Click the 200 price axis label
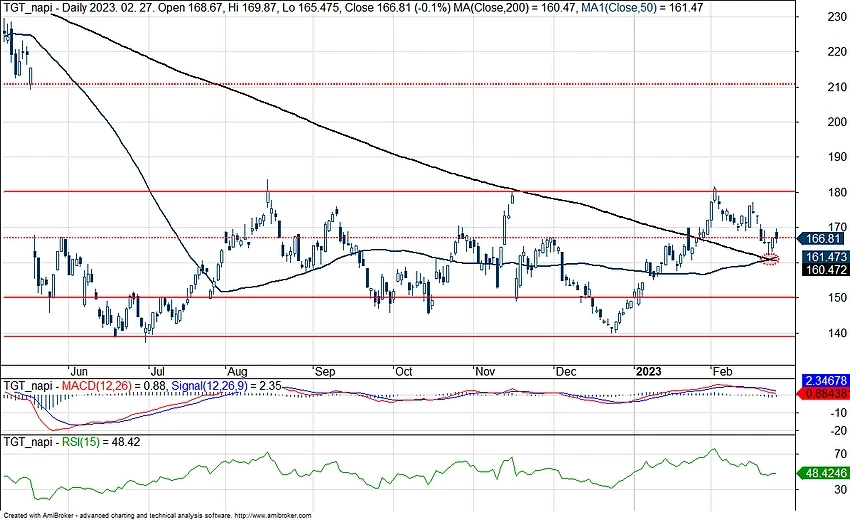850x520 pixels. 837,122
